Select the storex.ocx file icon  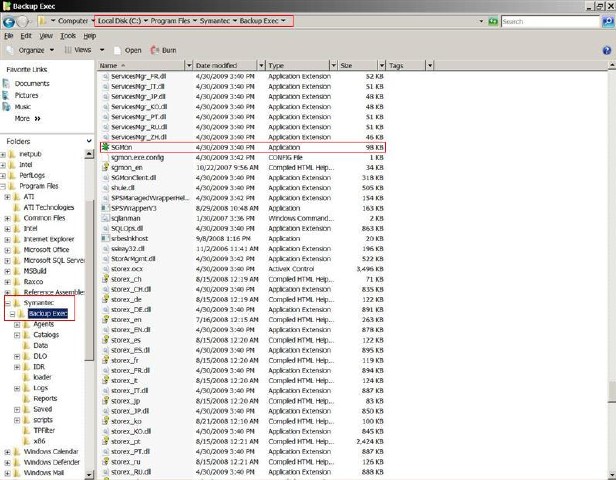pyautogui.click(x=105, y=269)
